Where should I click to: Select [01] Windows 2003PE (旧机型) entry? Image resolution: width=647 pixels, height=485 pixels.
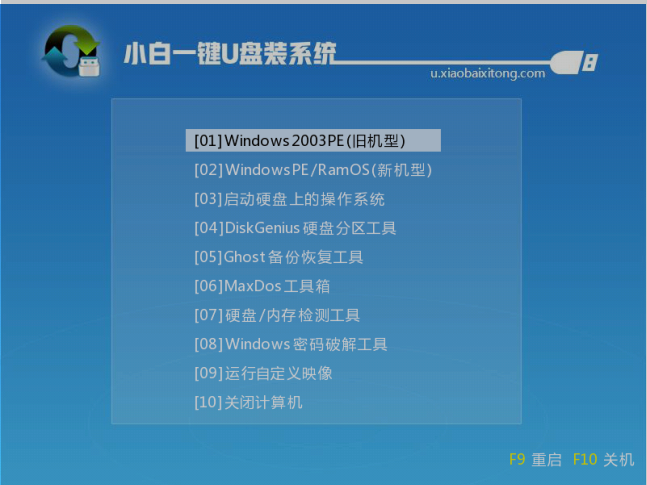click(x=313, y=141)
